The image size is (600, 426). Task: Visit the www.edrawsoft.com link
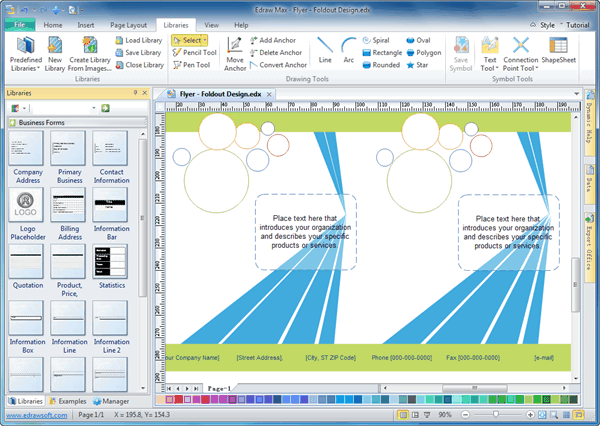[x=35, y=414]
